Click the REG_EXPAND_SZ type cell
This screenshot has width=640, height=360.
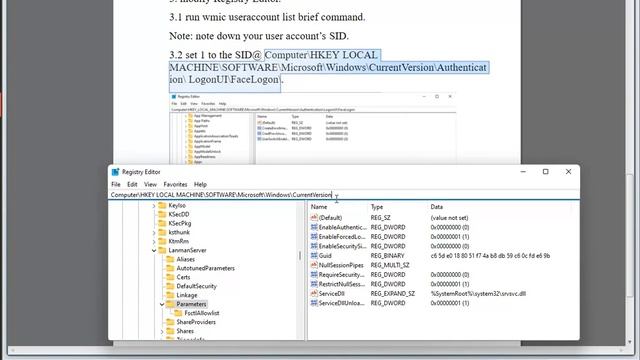393,293
